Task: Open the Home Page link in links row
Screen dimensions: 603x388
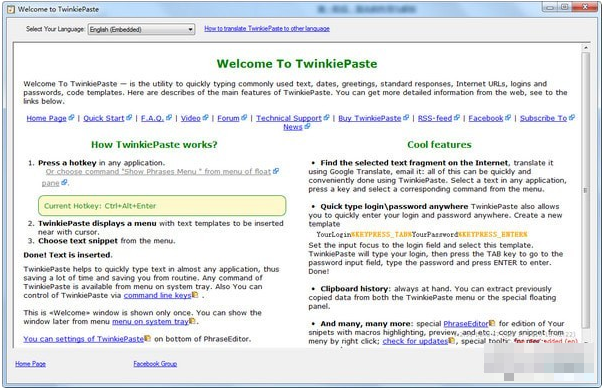Action: (47, 118)
